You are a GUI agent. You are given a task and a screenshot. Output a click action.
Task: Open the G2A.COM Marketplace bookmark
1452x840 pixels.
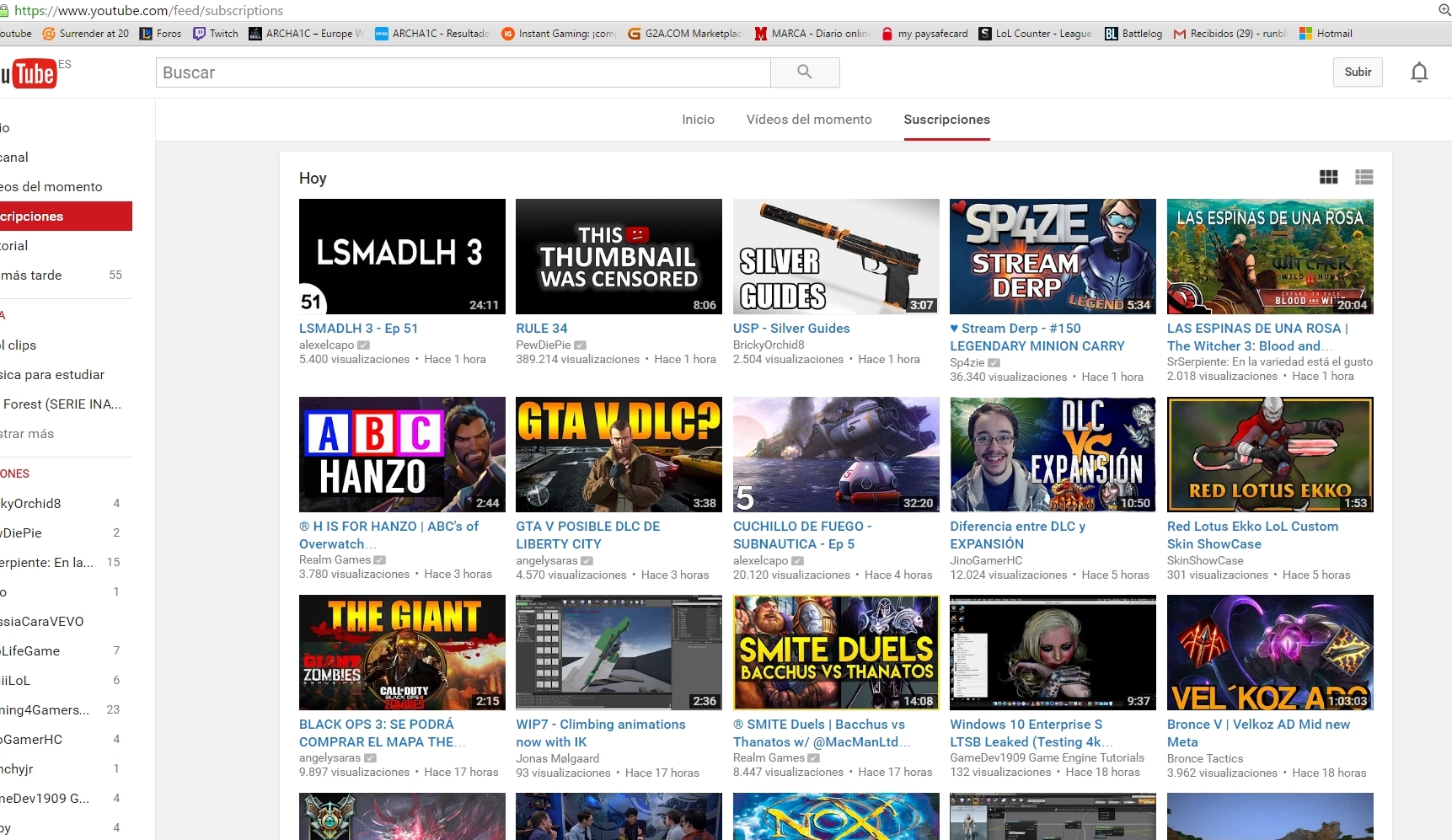(685, 34)
